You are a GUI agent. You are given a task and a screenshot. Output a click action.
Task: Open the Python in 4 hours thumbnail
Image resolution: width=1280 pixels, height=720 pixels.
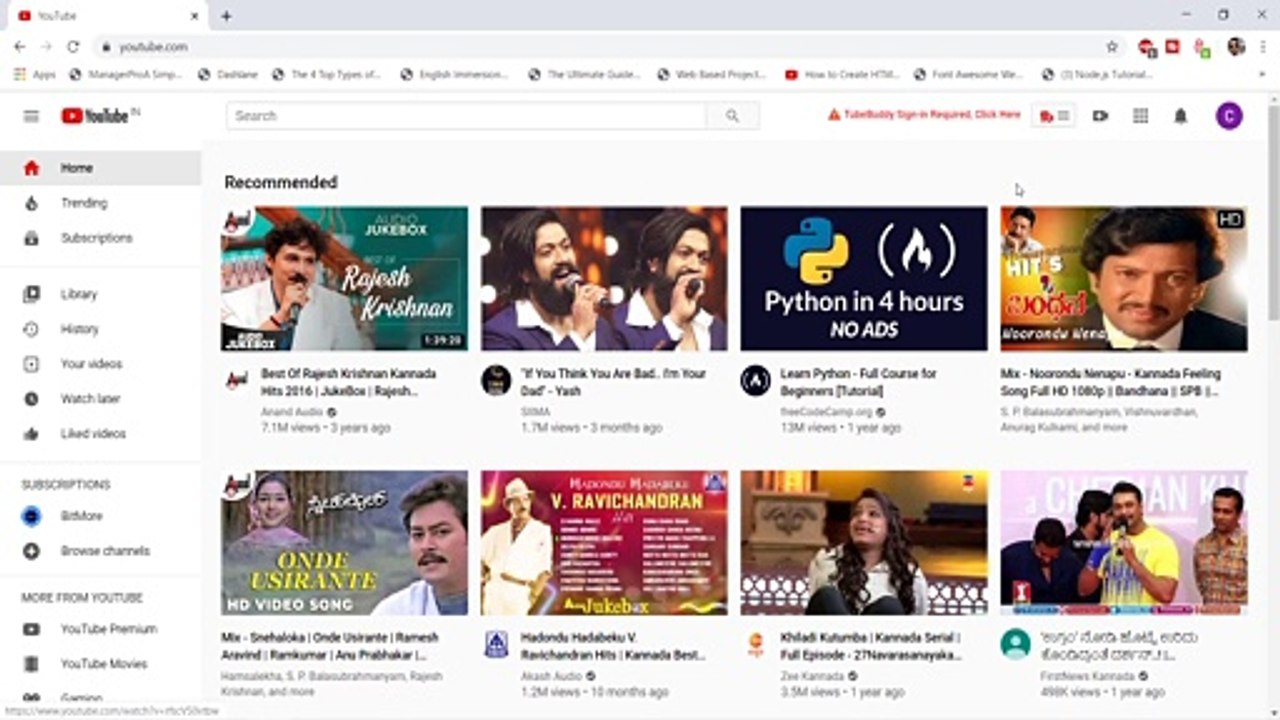pos(864,278)
